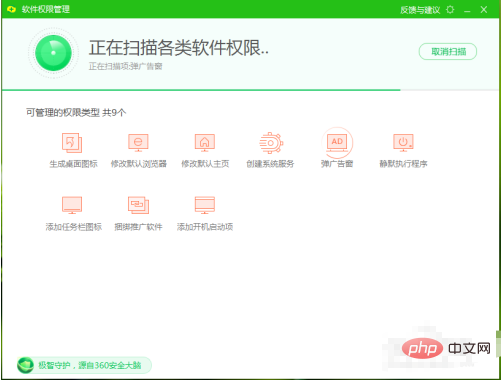
Task: Open the 添加任务栏图标 monitor icon
Action: (x=72, y=205)
